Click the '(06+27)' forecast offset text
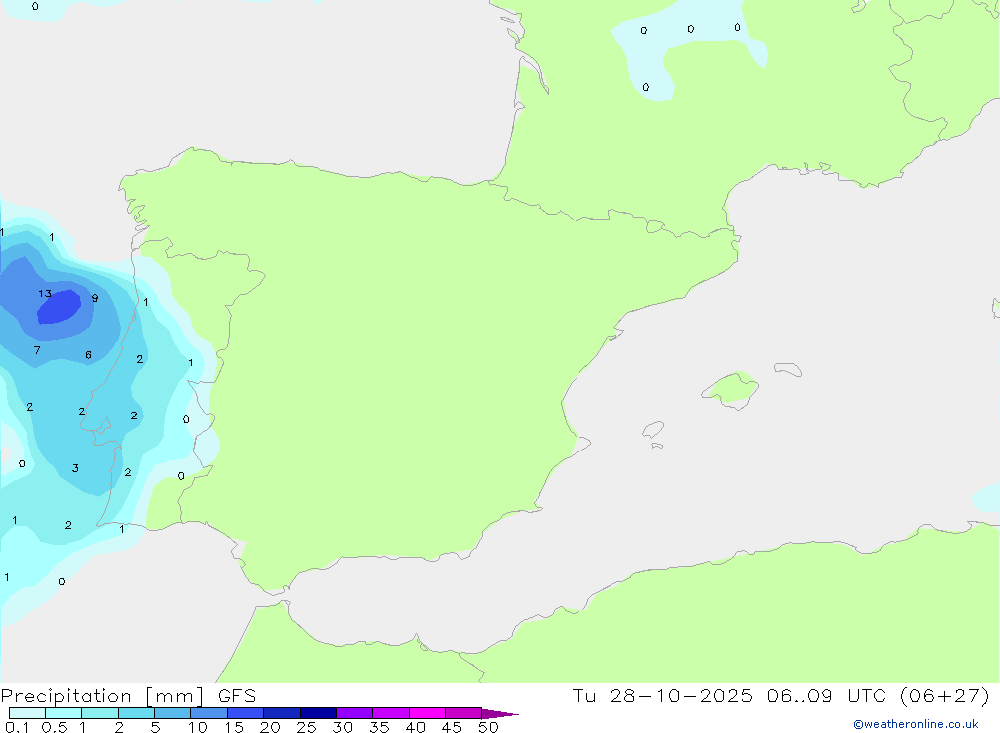Image resolution: width=1000 pixels, height=733 pixels. coord(945,695)
